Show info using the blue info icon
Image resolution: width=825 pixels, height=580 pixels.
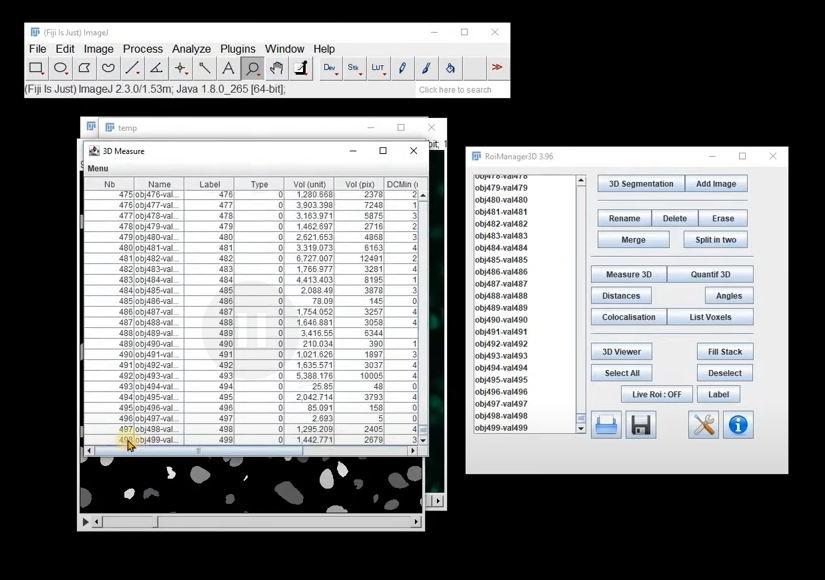pyautogui.click(x=738, y=424)
